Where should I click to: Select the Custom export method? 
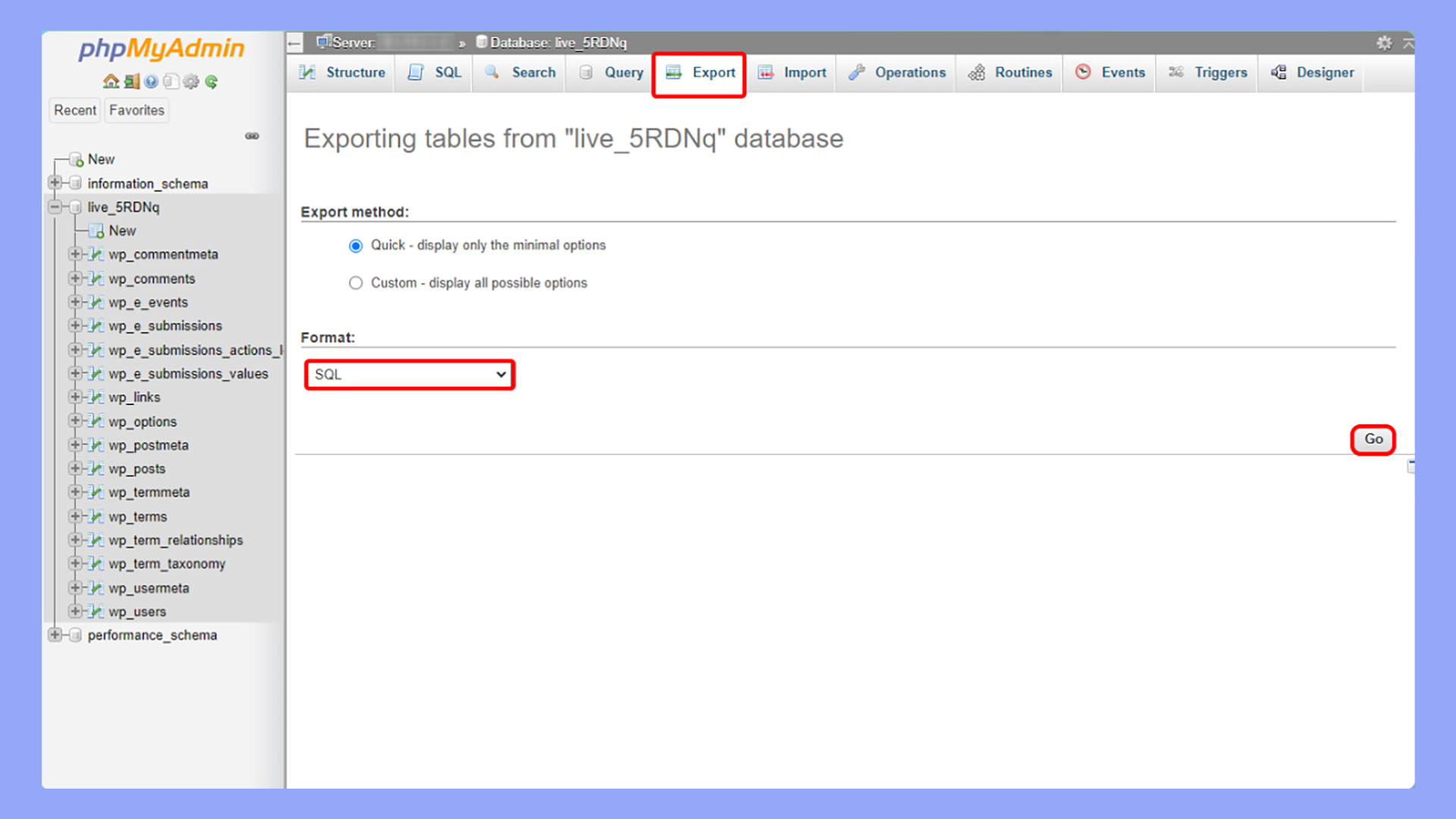pos(356,283)
